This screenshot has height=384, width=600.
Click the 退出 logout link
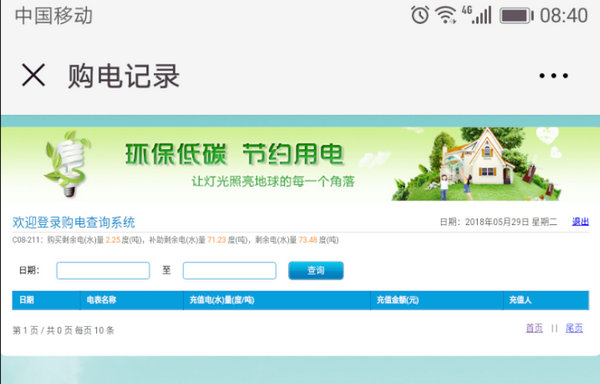coord(580,221)
